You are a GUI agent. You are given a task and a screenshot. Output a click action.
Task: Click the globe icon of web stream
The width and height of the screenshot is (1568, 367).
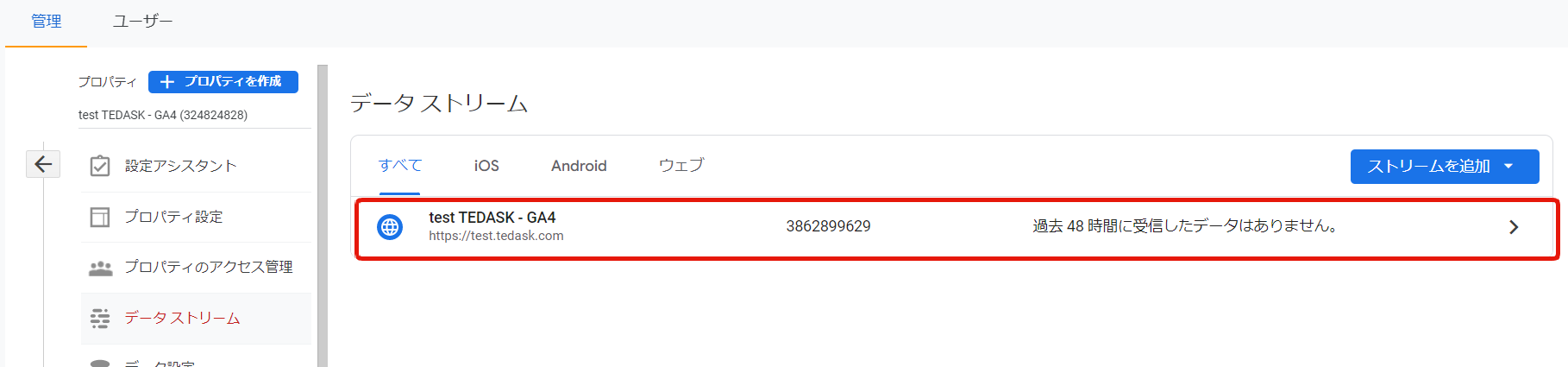click(390, 227)
